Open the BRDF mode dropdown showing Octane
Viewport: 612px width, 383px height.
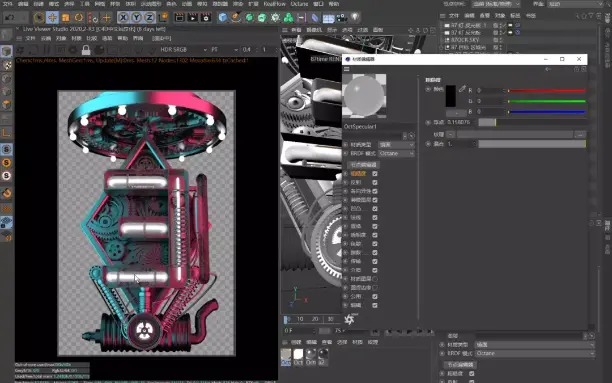tap(396, 153)
